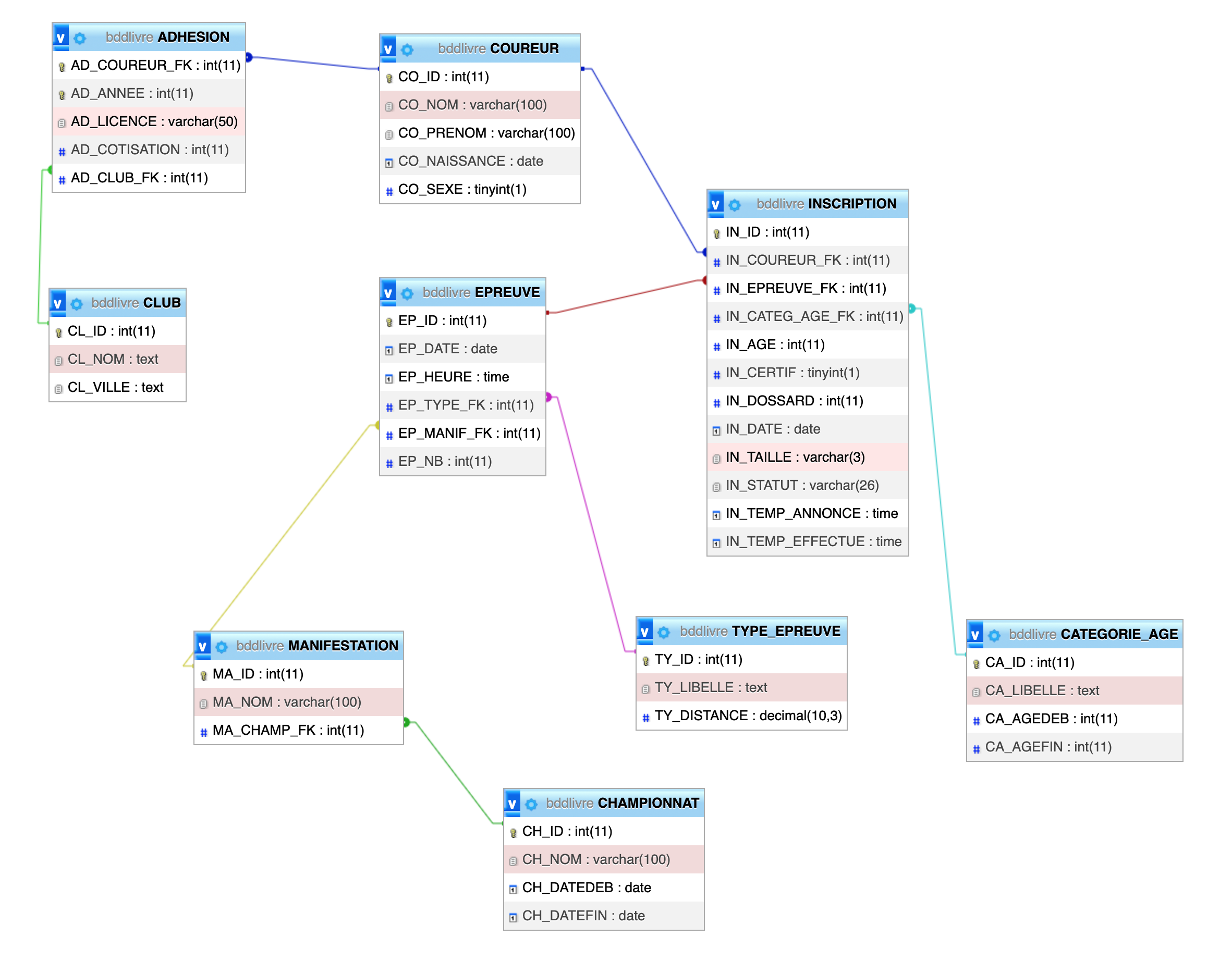Collapse the COUREUR table columns
The height and width of the screenshot is (974, 1232).
pos(388,49)
